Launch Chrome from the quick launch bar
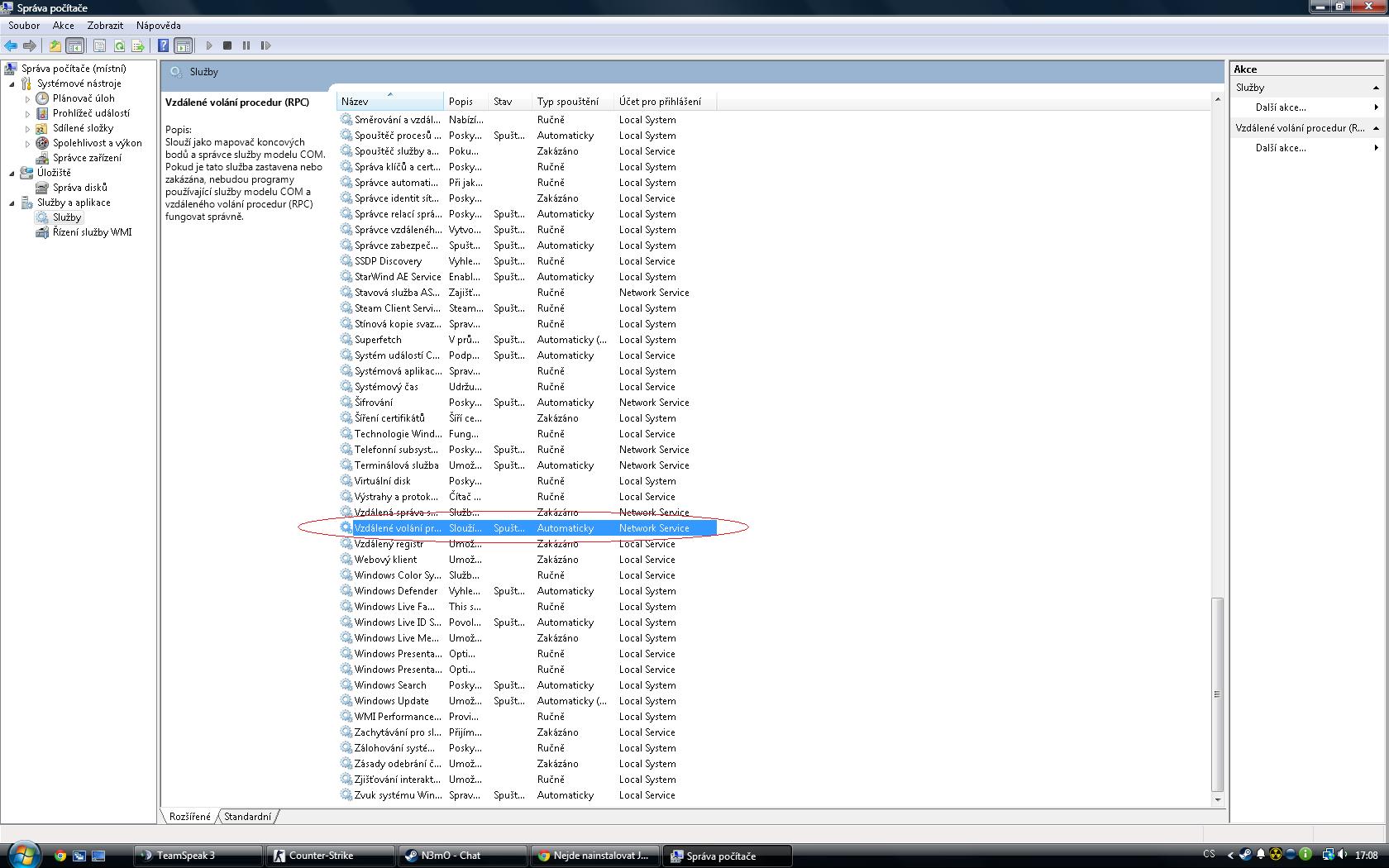The image size is (1389, 868). click(x=60, y=856)
